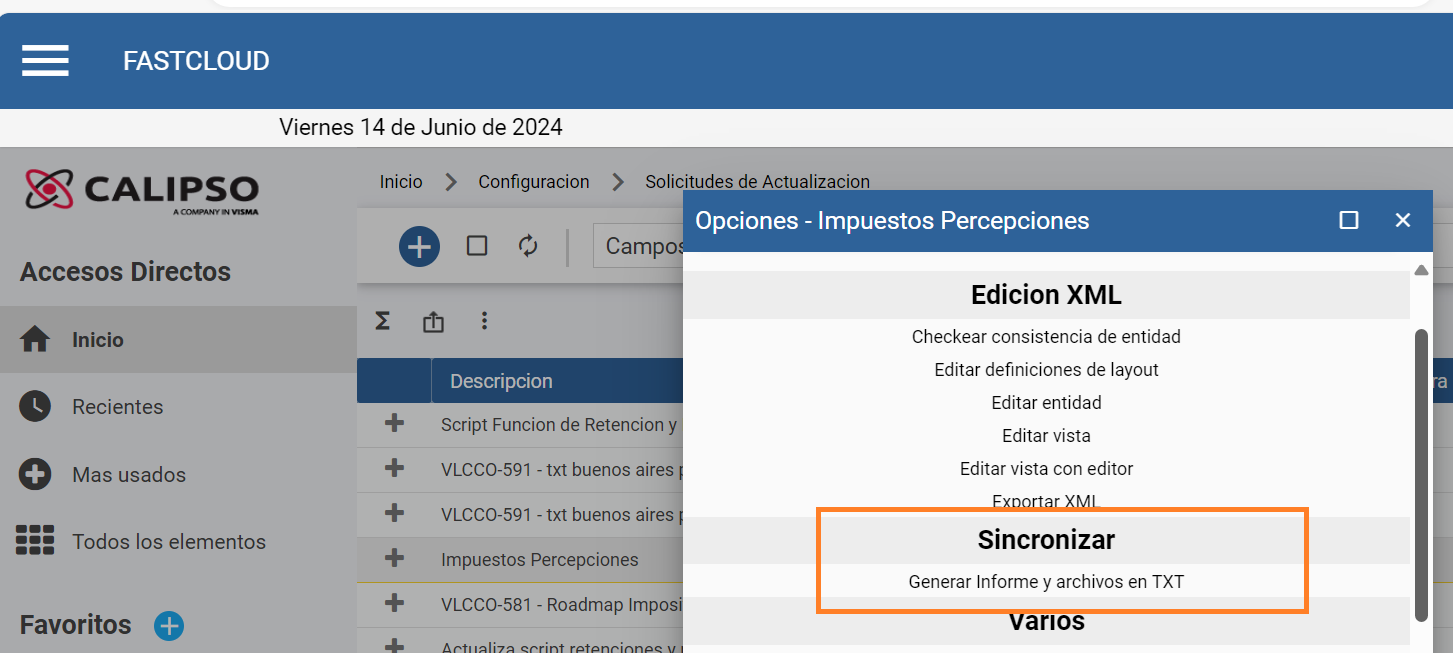Click the blue plus add-record button
The width and height of the screenshot is (1453, 653).
click(420, 246)
